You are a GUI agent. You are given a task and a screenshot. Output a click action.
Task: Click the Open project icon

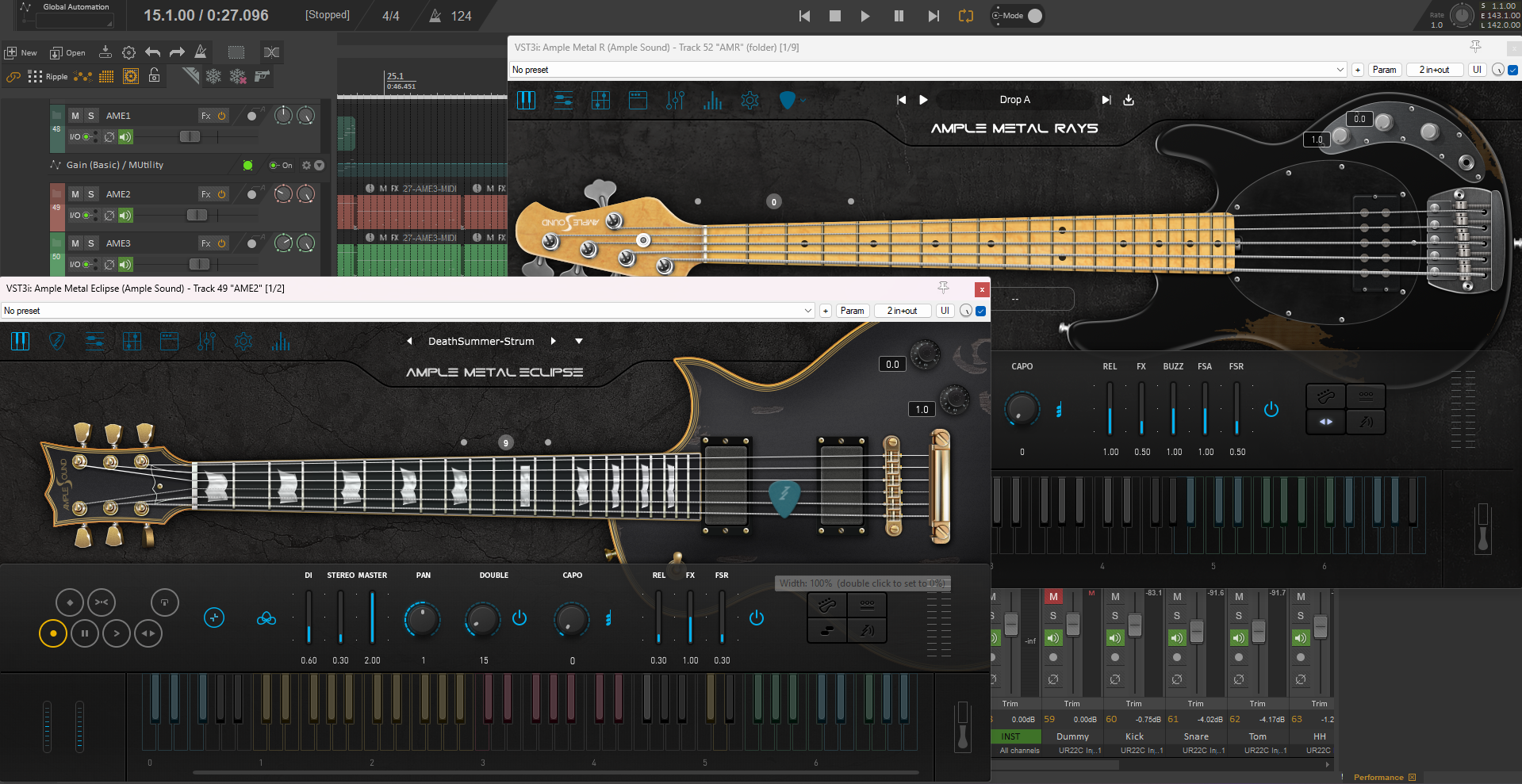(x=67, y=53)
